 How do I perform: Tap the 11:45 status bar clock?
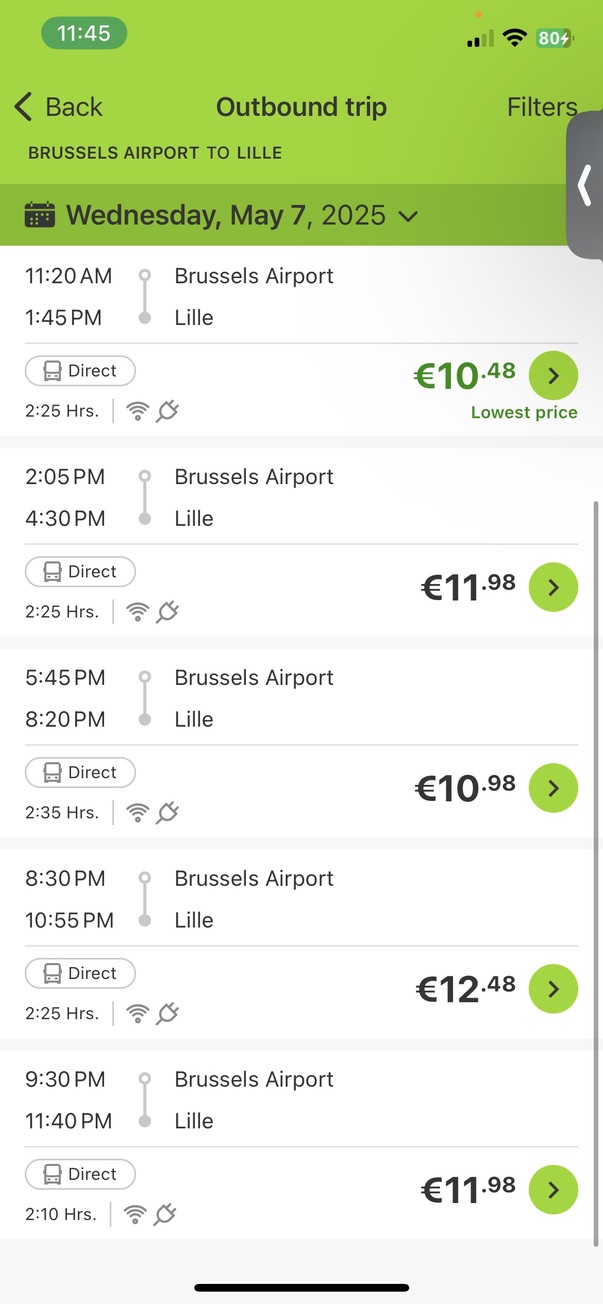tap(84, 33)
